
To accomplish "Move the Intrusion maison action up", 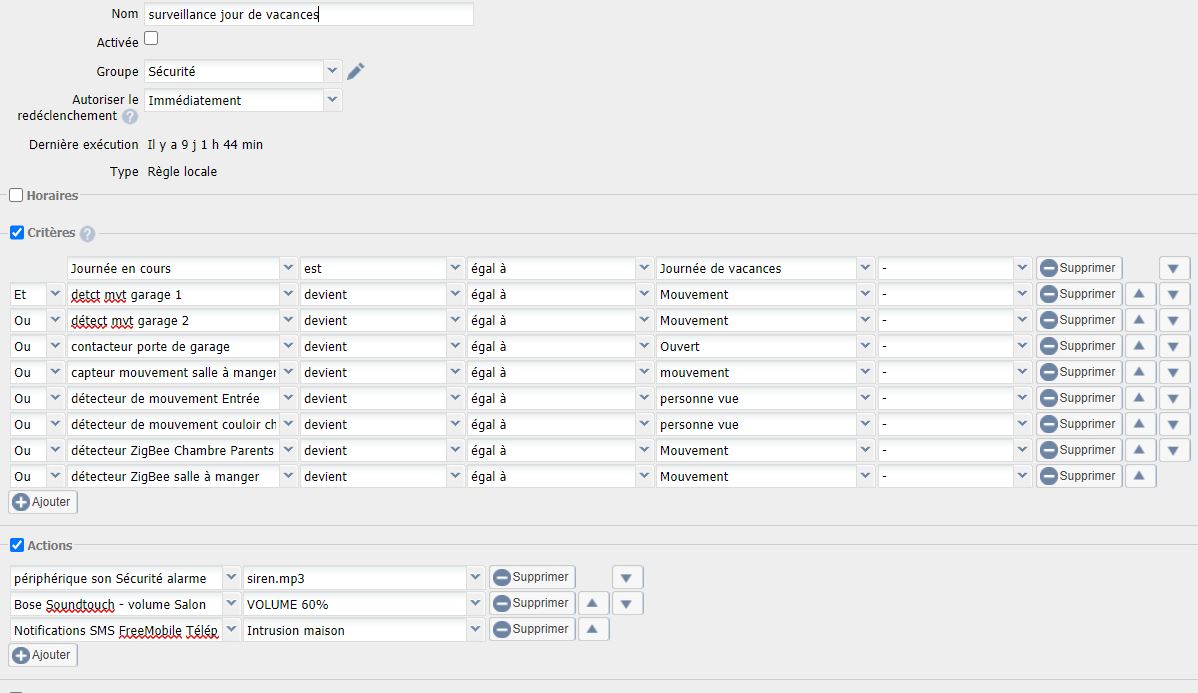I will 593,629.
